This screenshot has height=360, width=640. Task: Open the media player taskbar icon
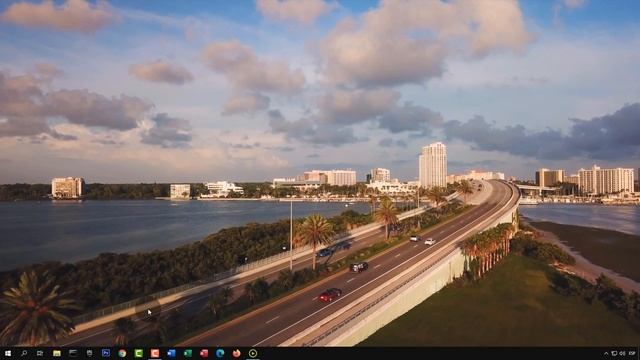(253, 353)
